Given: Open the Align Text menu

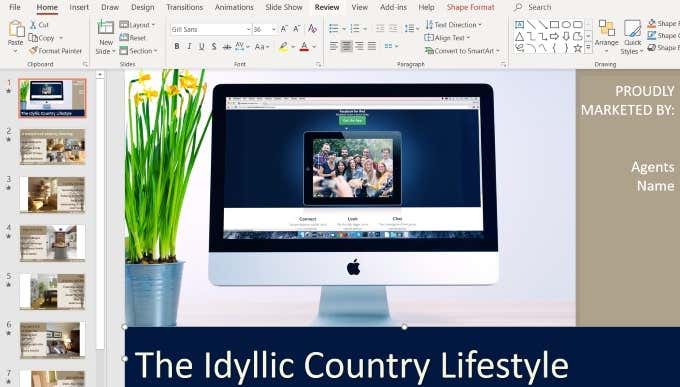Looking at the screenshot, I should point(448,38).
